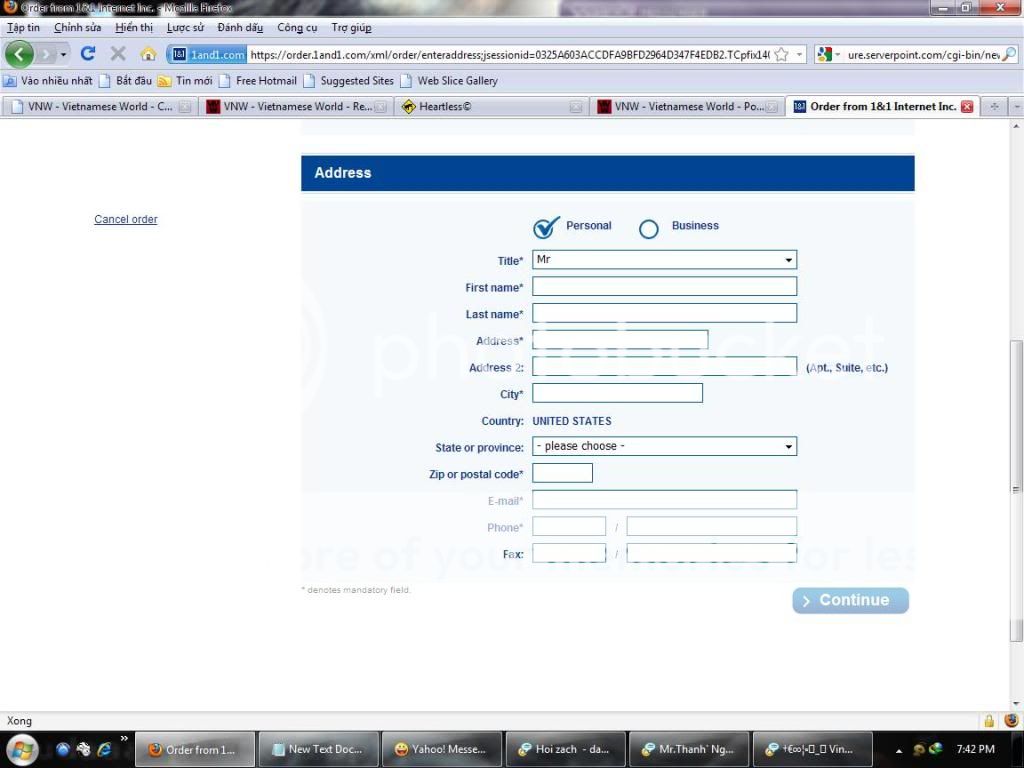This screenshot has width=1024, height=768.
Task: Bookmark this page with the star icon
Action: click(781, 55)
